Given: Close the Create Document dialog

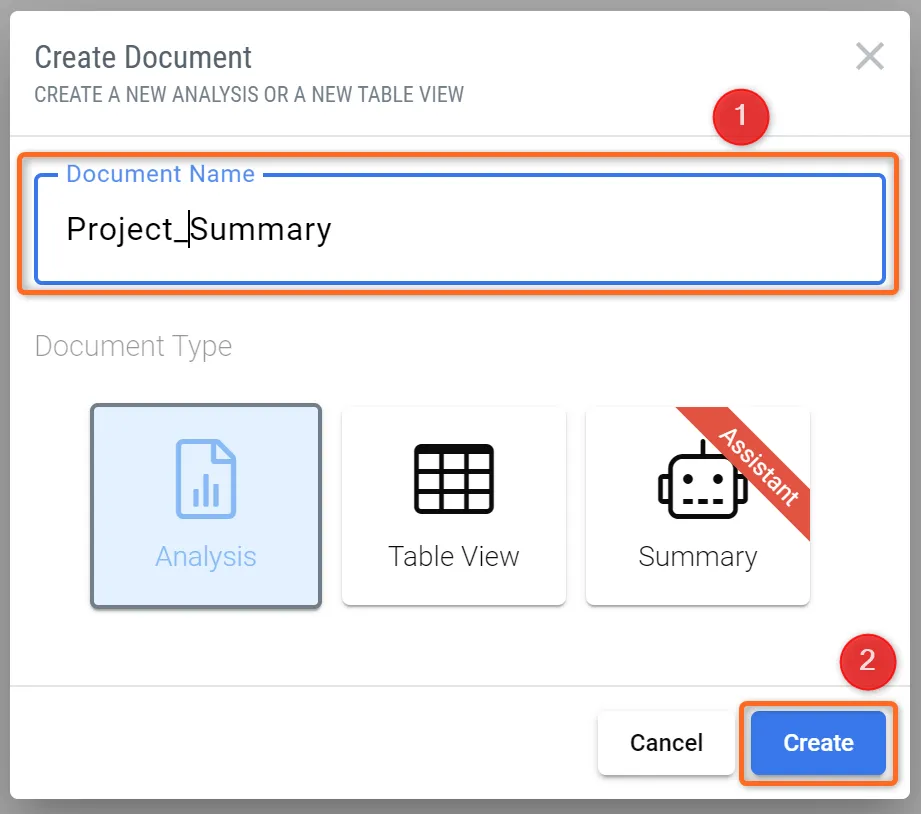Looking at the screenshot, I should [x=869, y=57].
